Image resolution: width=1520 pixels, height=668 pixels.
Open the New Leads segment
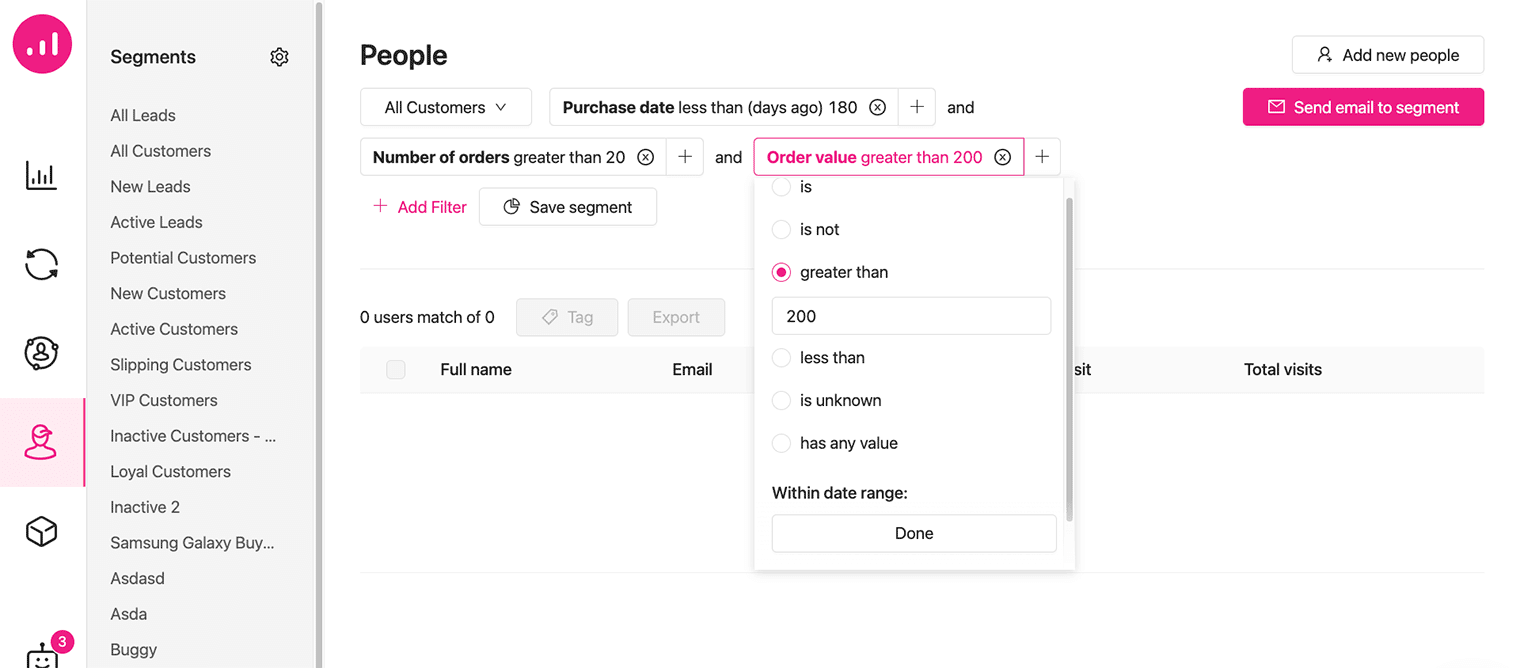click(x=150, y=186)
